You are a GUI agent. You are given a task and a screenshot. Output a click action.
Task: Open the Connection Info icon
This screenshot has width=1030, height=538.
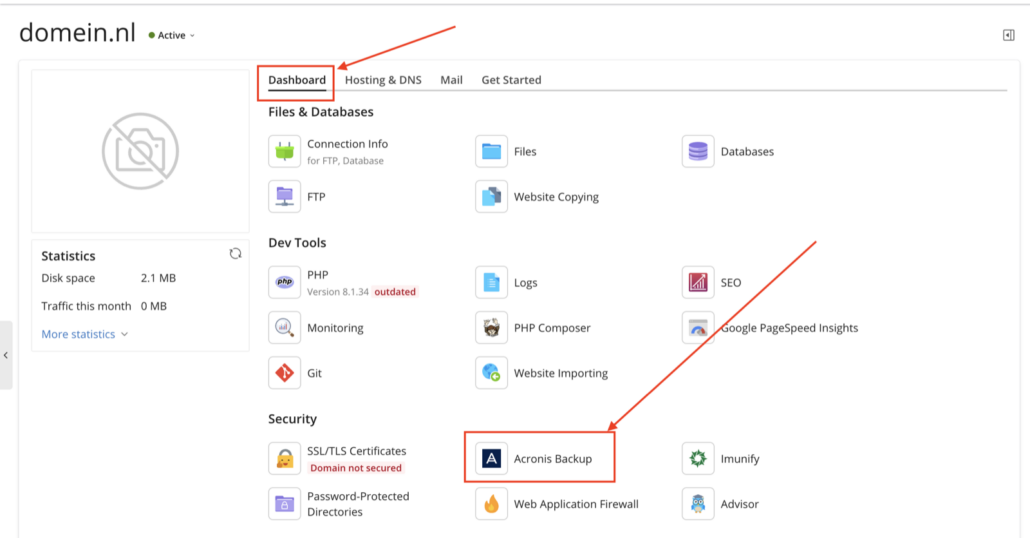[x=284, y=151]
